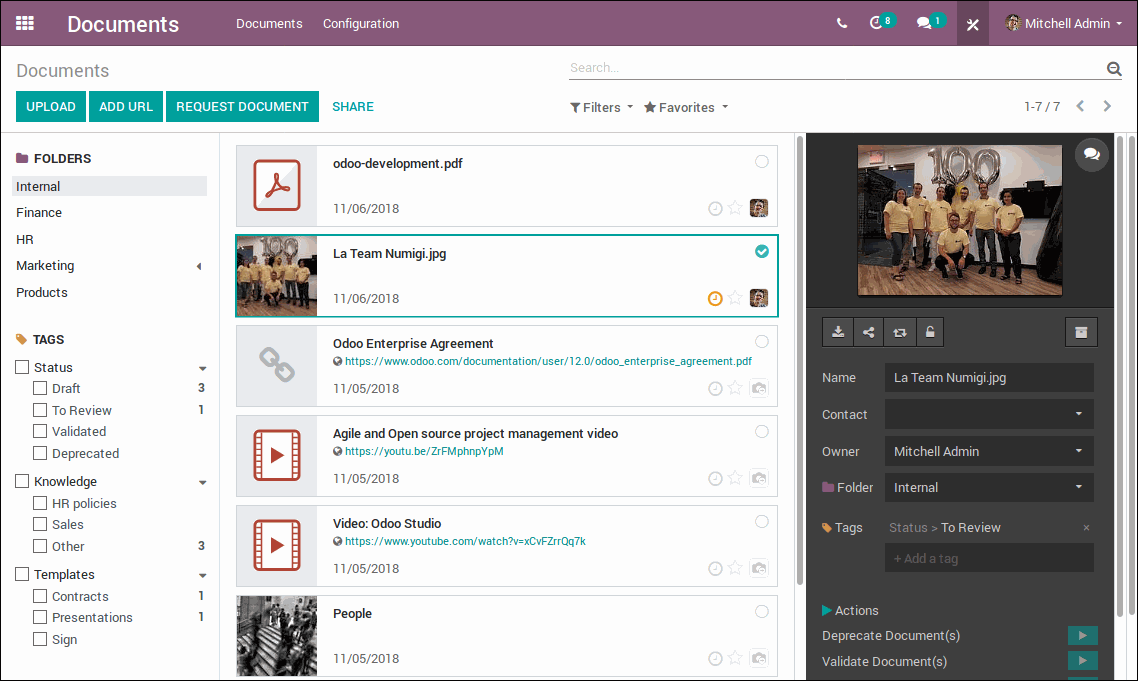The image size is (1138, 681).
Task: Click the share icon in the preview panel
Action: click(x=868, y=332)
